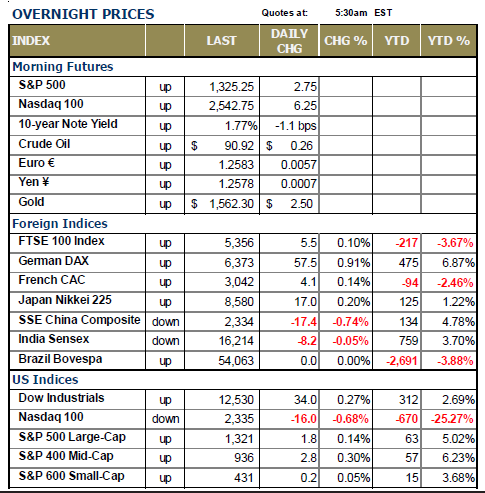Click the Crude Oil row label
This screenshot has width=485, height=493.
click(44, 144)
